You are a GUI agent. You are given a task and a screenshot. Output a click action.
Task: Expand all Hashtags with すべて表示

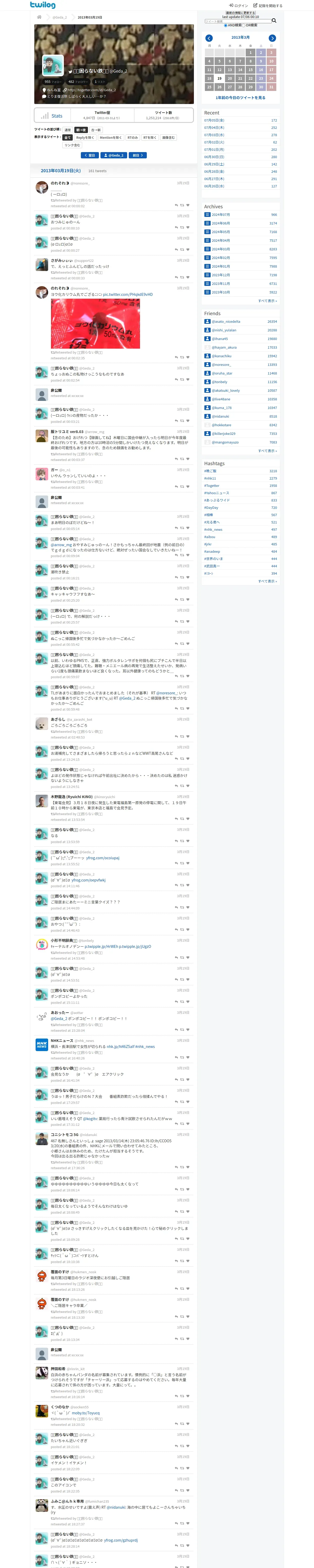[267, 581]
